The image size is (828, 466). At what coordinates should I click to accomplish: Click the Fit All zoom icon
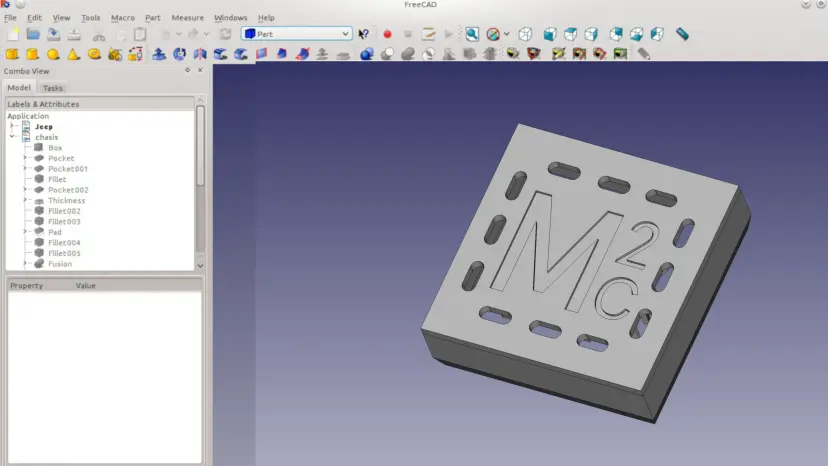click(x=472, y=34)
